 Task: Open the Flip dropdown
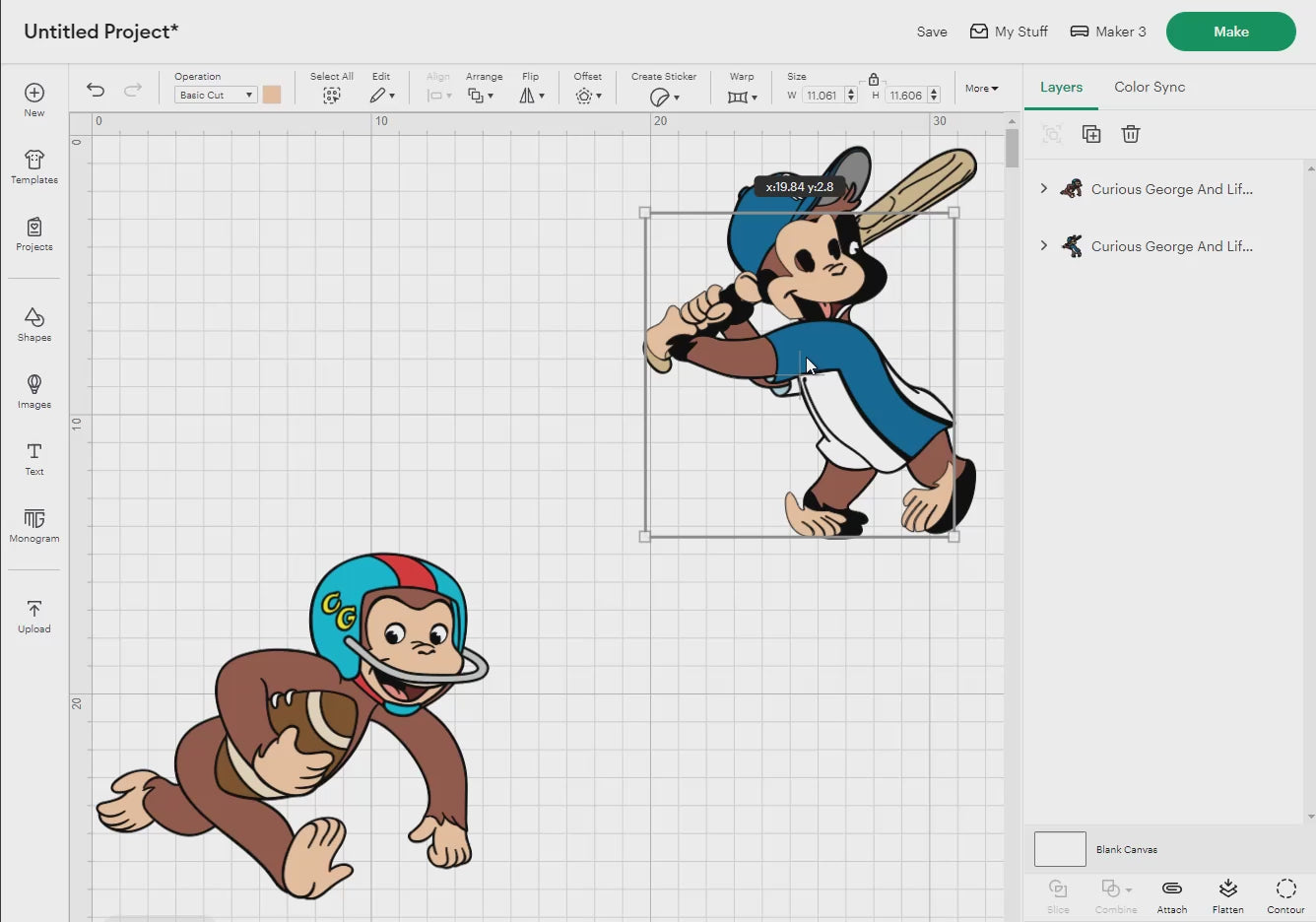point(532,96)
